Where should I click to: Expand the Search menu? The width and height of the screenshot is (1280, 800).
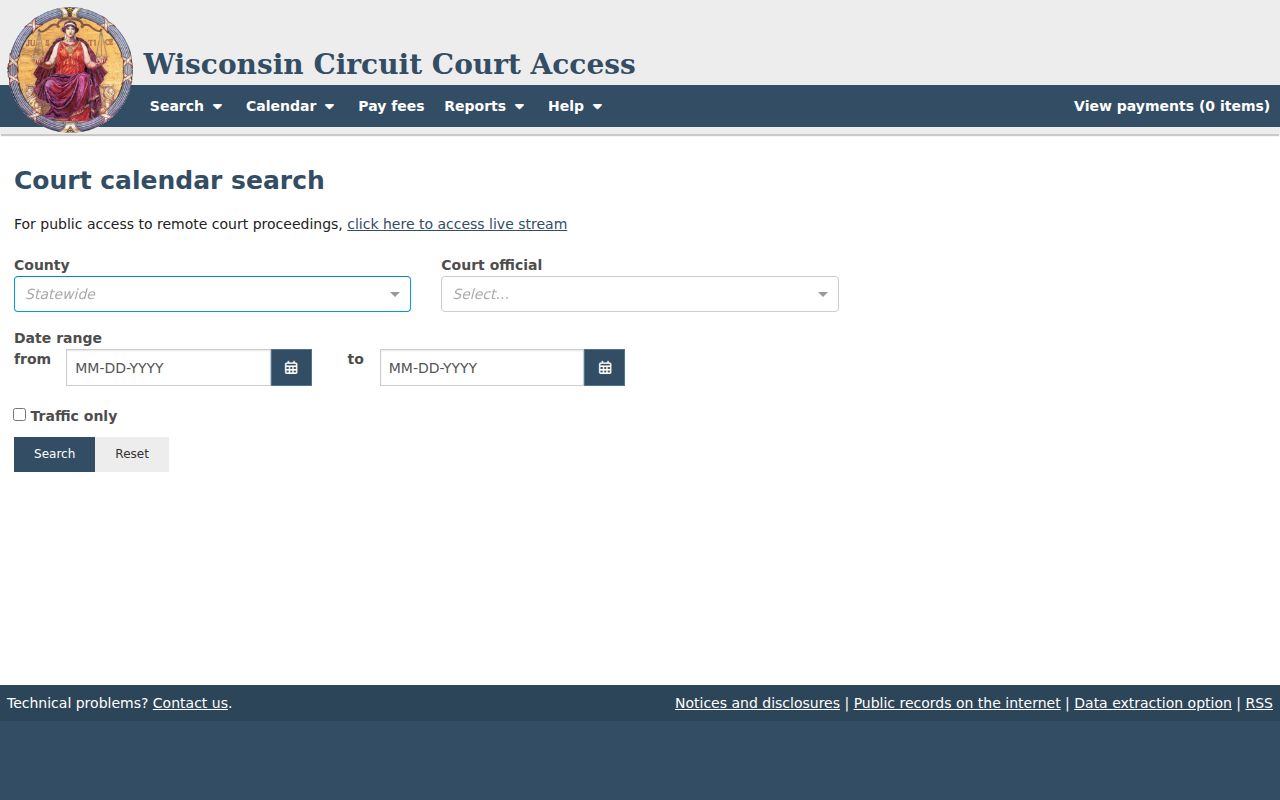[x=186, y=106]
